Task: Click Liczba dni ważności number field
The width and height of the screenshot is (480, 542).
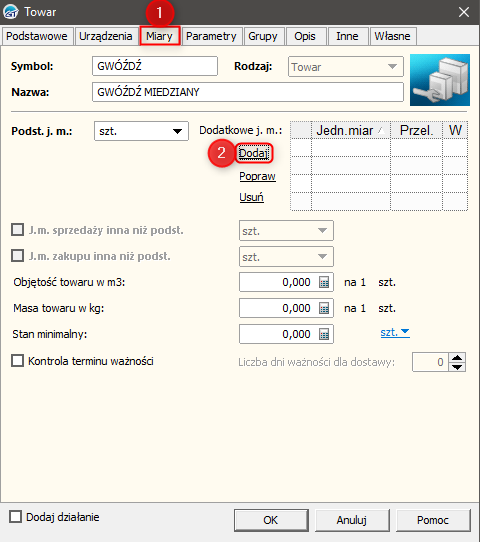Action: click(430, 362)
